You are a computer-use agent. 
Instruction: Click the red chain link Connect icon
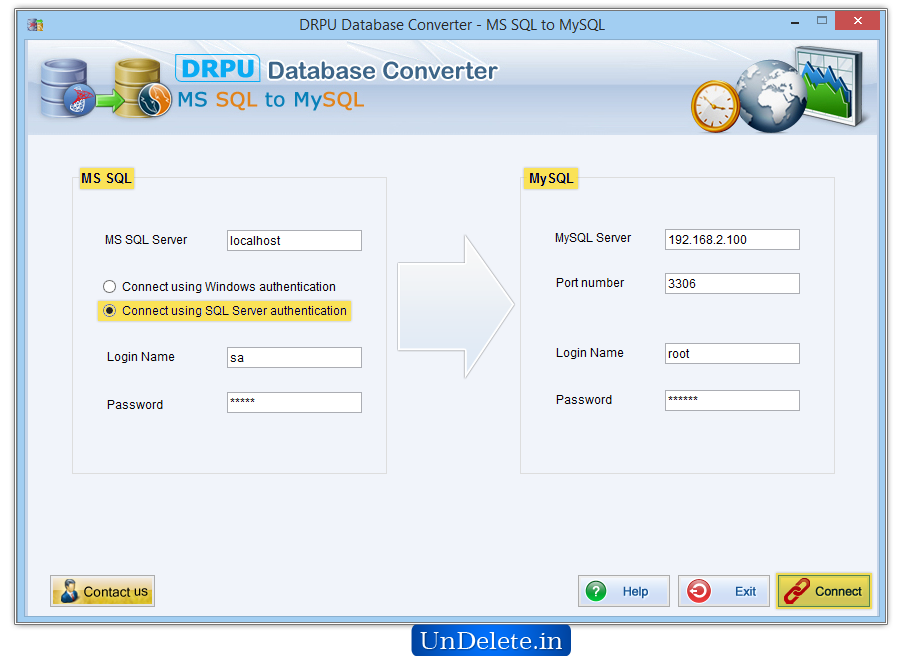pyautogui.click(x=797, y=591)
